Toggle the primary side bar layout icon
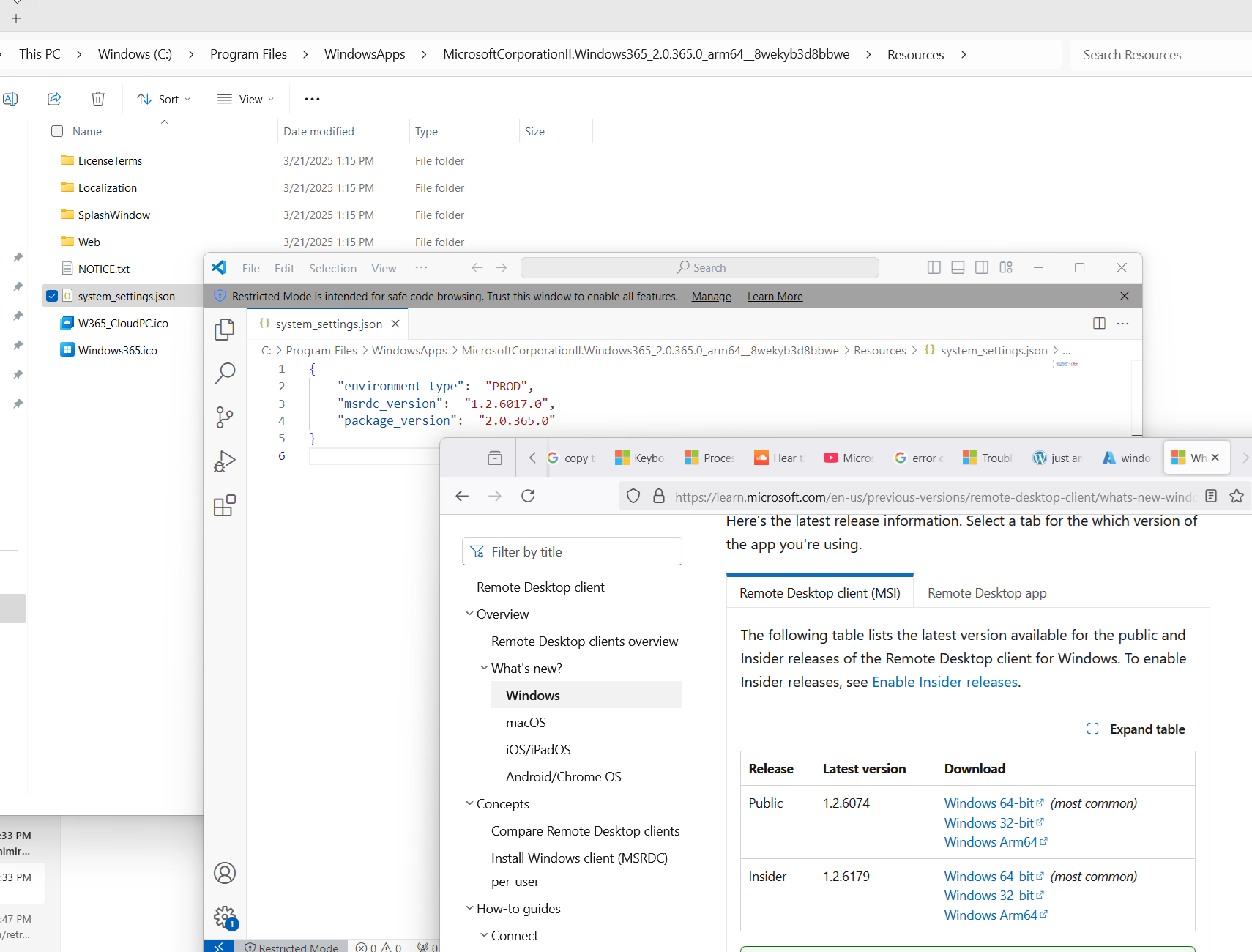Viewport: 1252px width, 952px height. coord(934,267)
